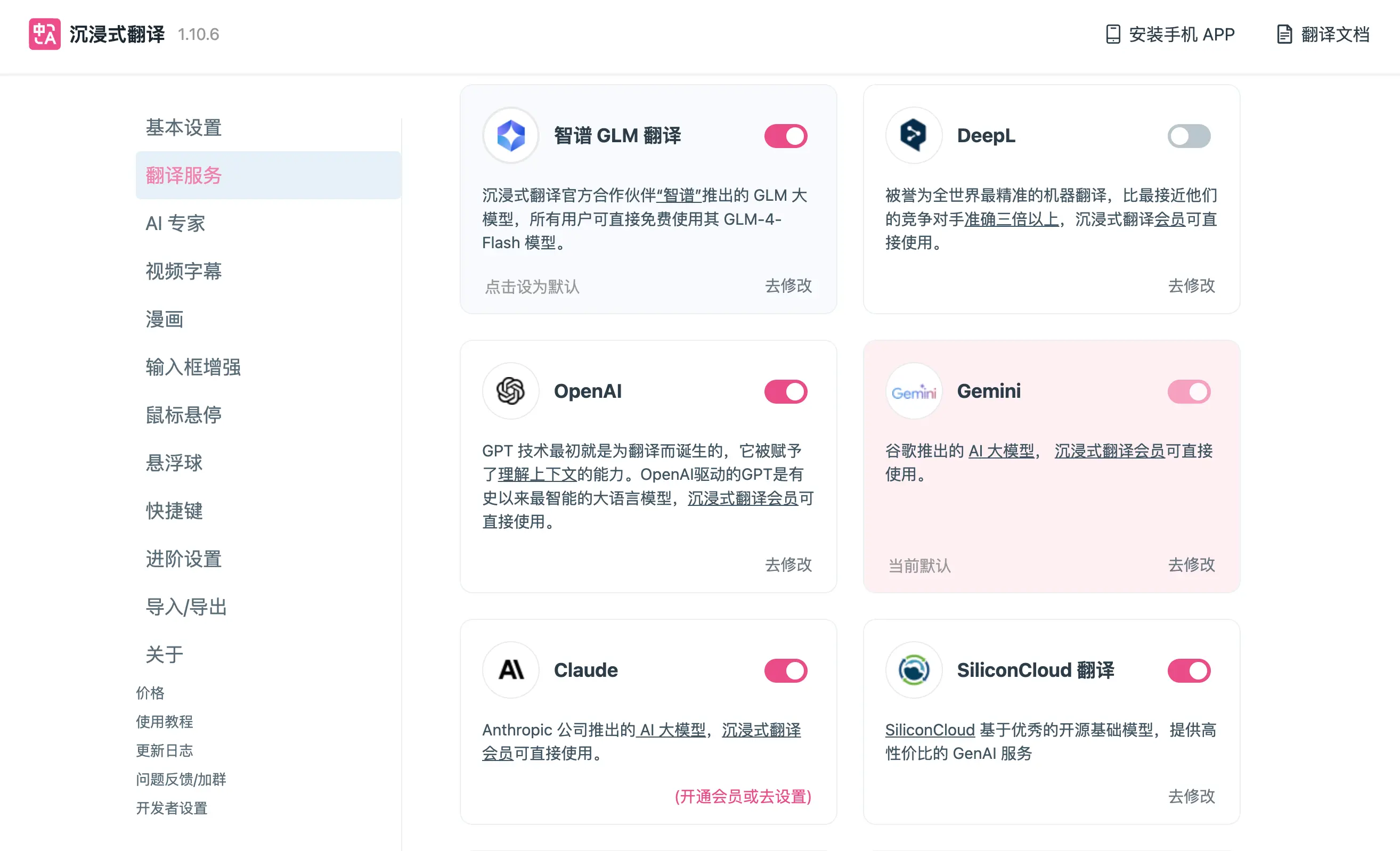Click the DeepL service logo
1400x851 pixels.
click(914, 136)
